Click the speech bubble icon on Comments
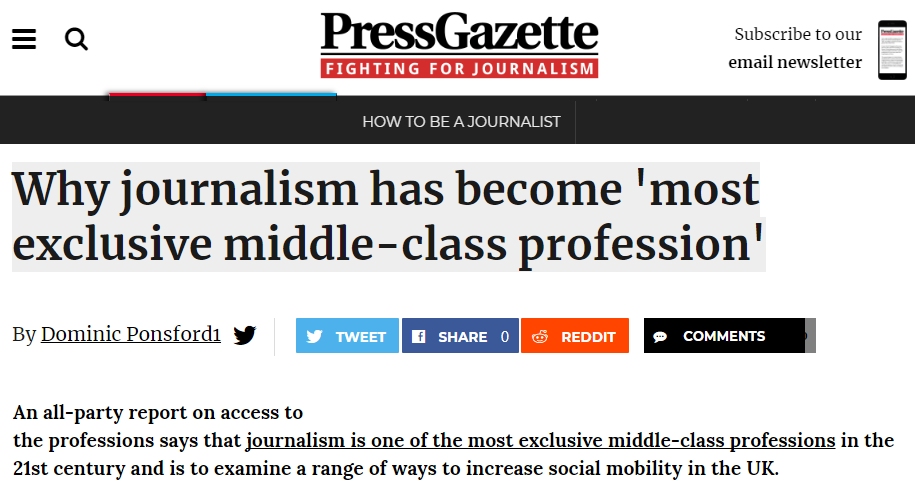 point(660,337)
